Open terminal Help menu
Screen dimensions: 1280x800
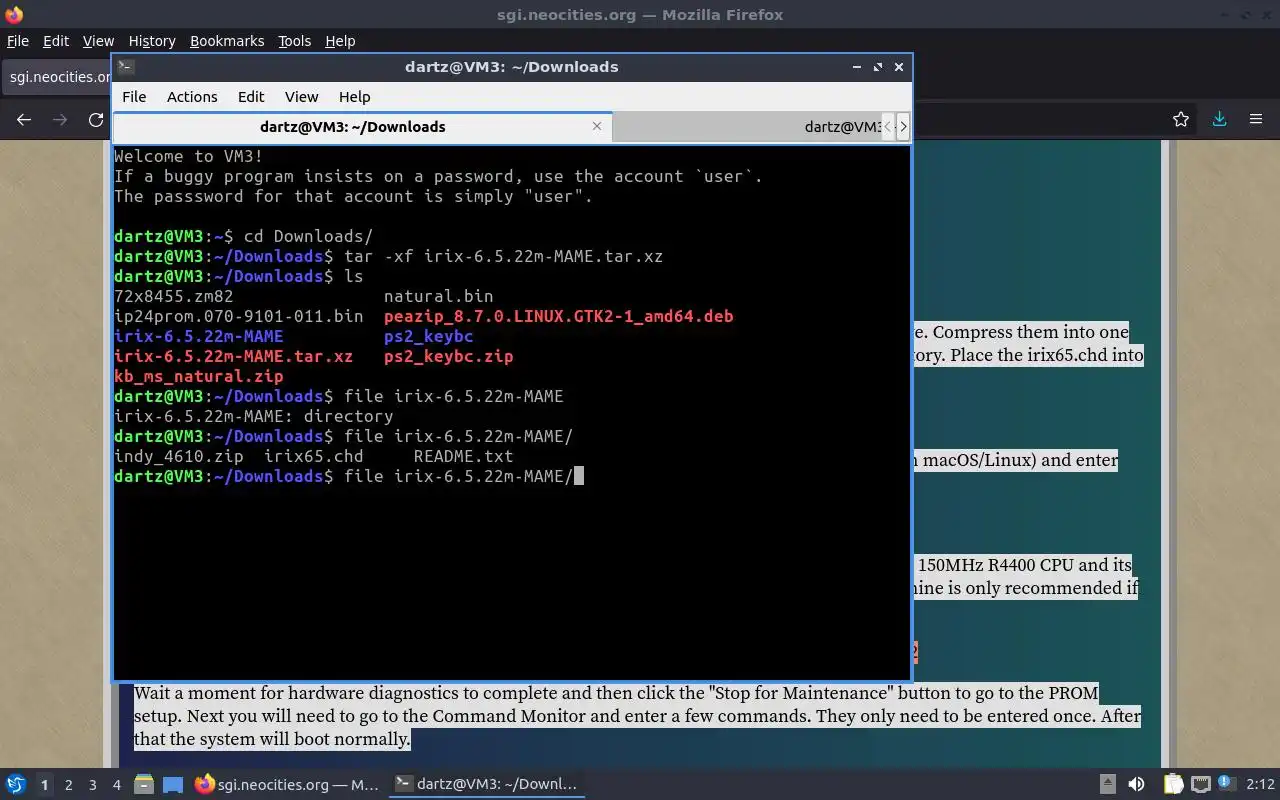click(354, 97)
